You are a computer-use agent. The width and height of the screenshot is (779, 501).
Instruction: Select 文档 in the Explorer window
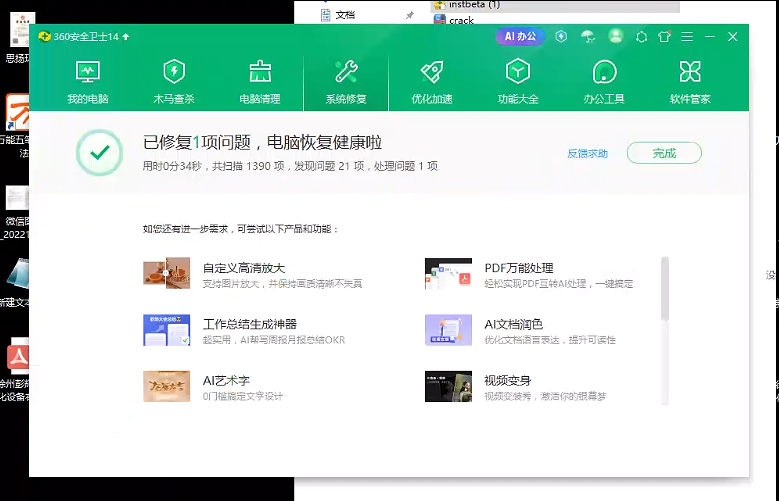click(x=345, y=15)
